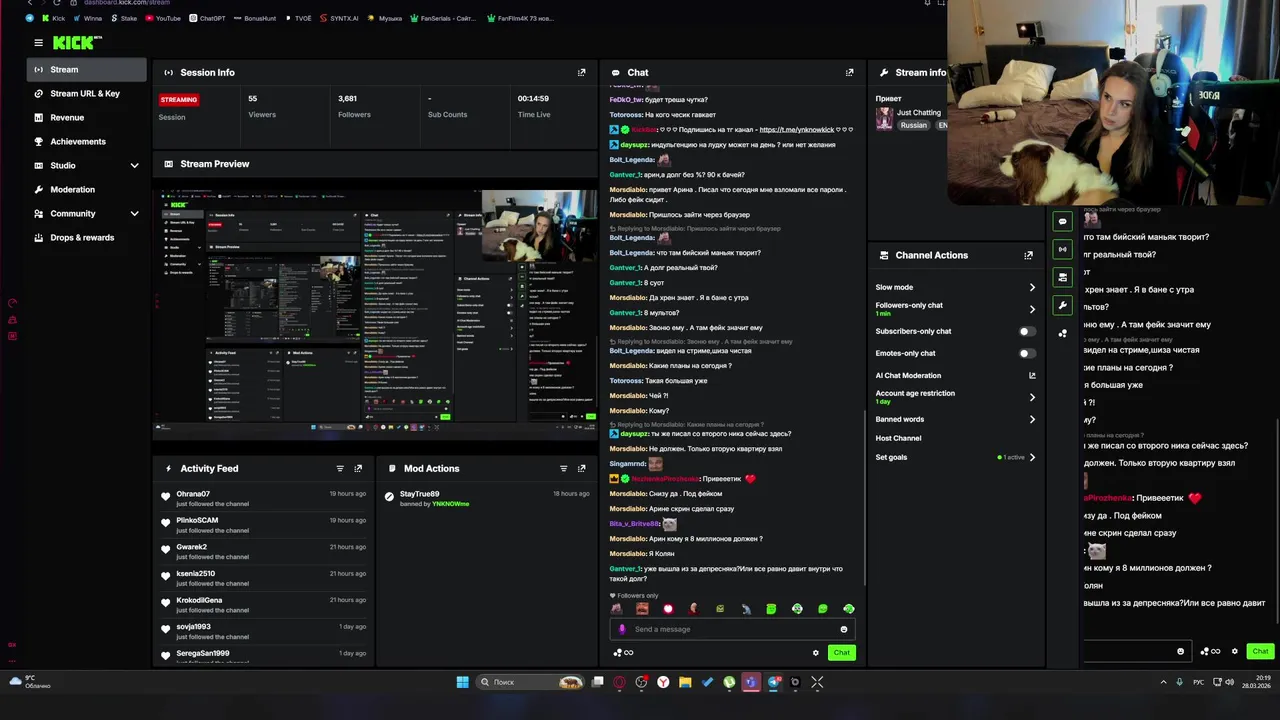This screenshot has height=720, width=1280.
Task: Open Revenue in the sidebar
Action: coord(87,118)
